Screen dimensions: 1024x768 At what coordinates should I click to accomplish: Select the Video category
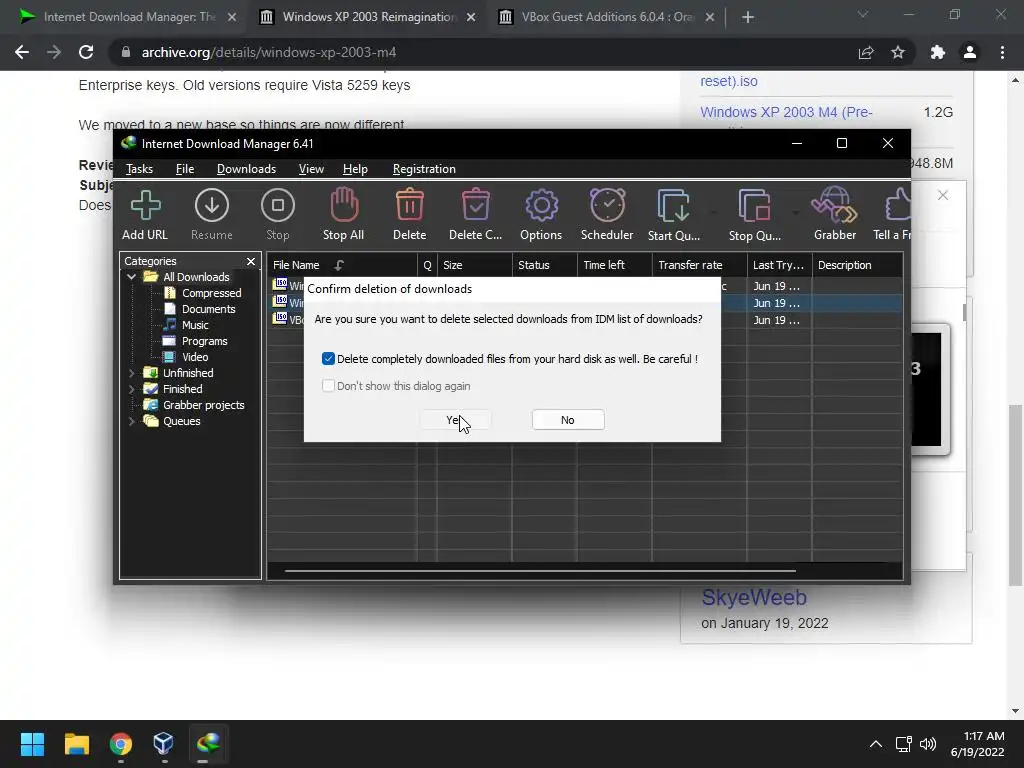click(x=187, y=357)
